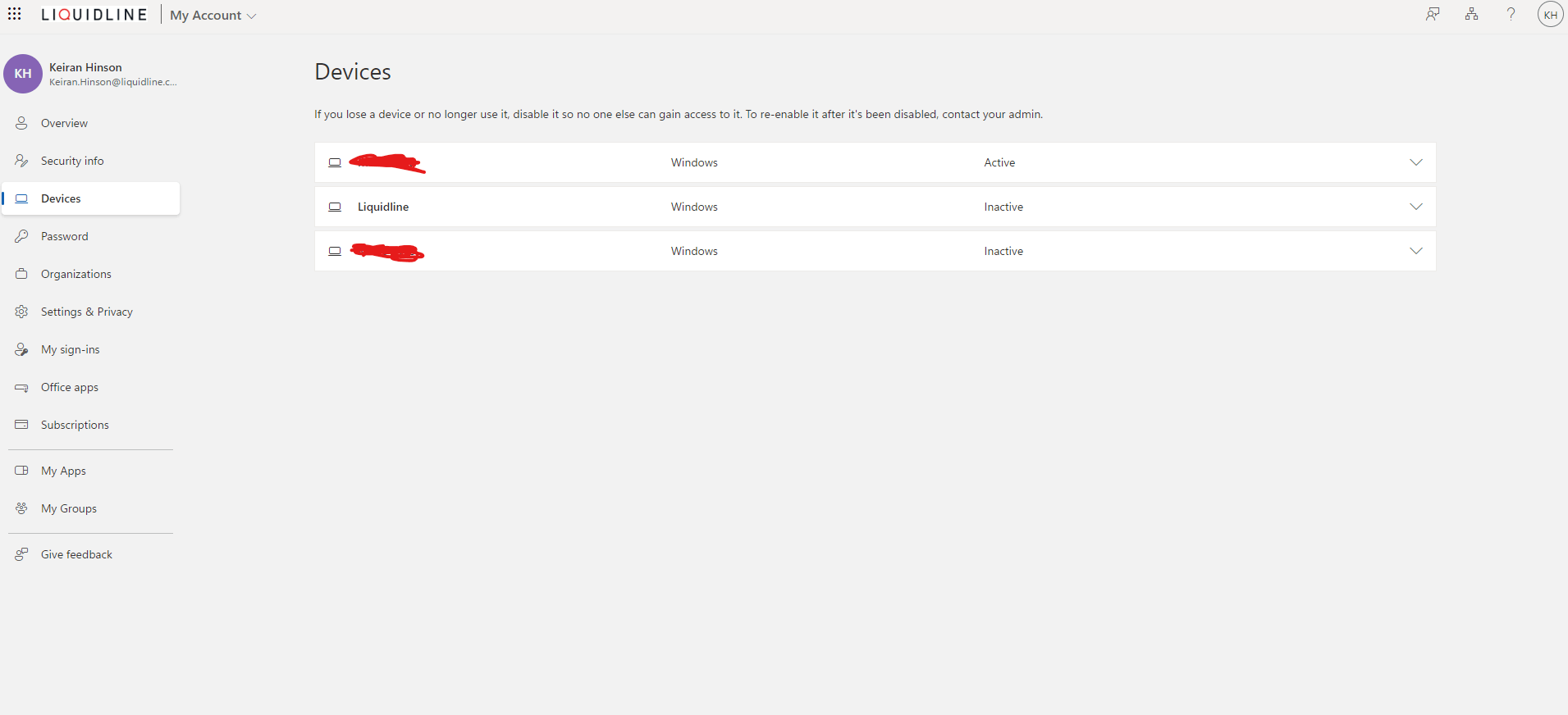Open Settings & Privacy
This screenshot has height=715, width=1568.
[x=90, y=312]
